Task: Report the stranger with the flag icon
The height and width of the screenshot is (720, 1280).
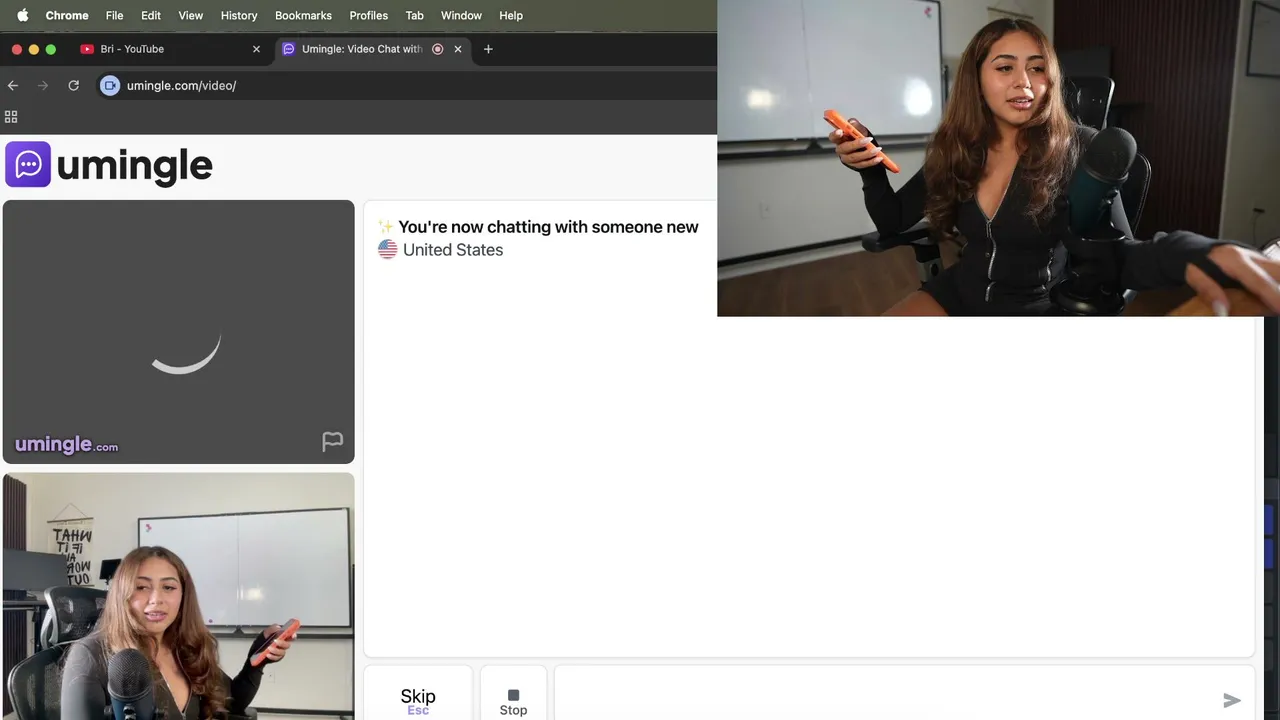Action: [332, 442]
